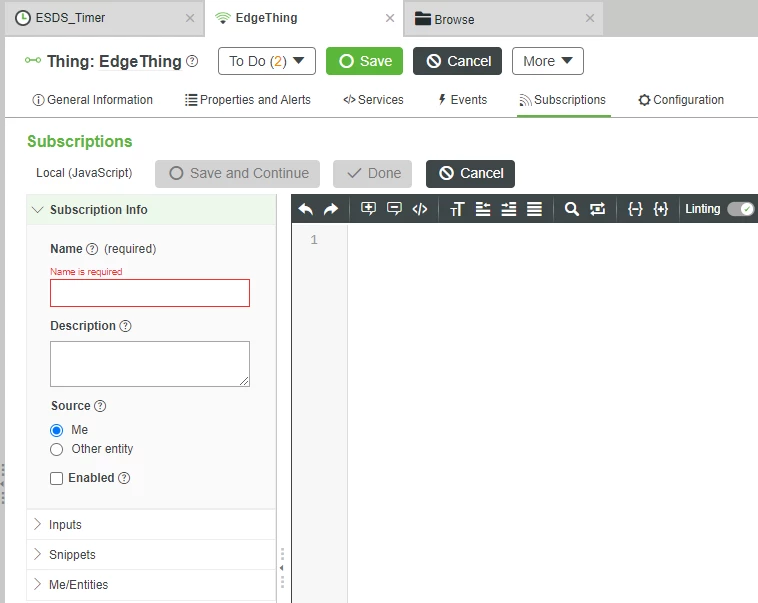Screen dimensions: 758x603
Task: Click the replace icon in editor toolbar
Action: tap(598, 209)
